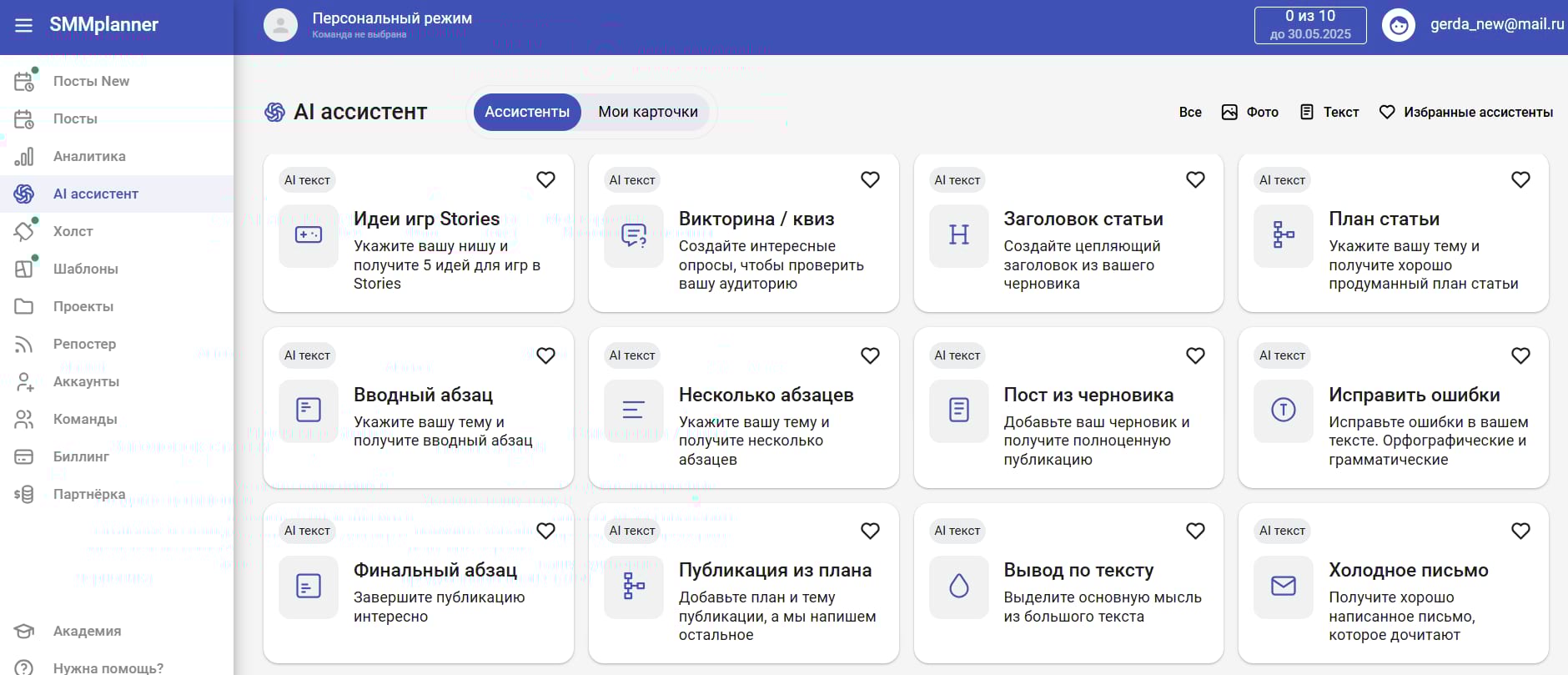This screenshot has width=1568, height=675.
Task: Open the Персональный режим team selector
Action: tap(368, 25)
